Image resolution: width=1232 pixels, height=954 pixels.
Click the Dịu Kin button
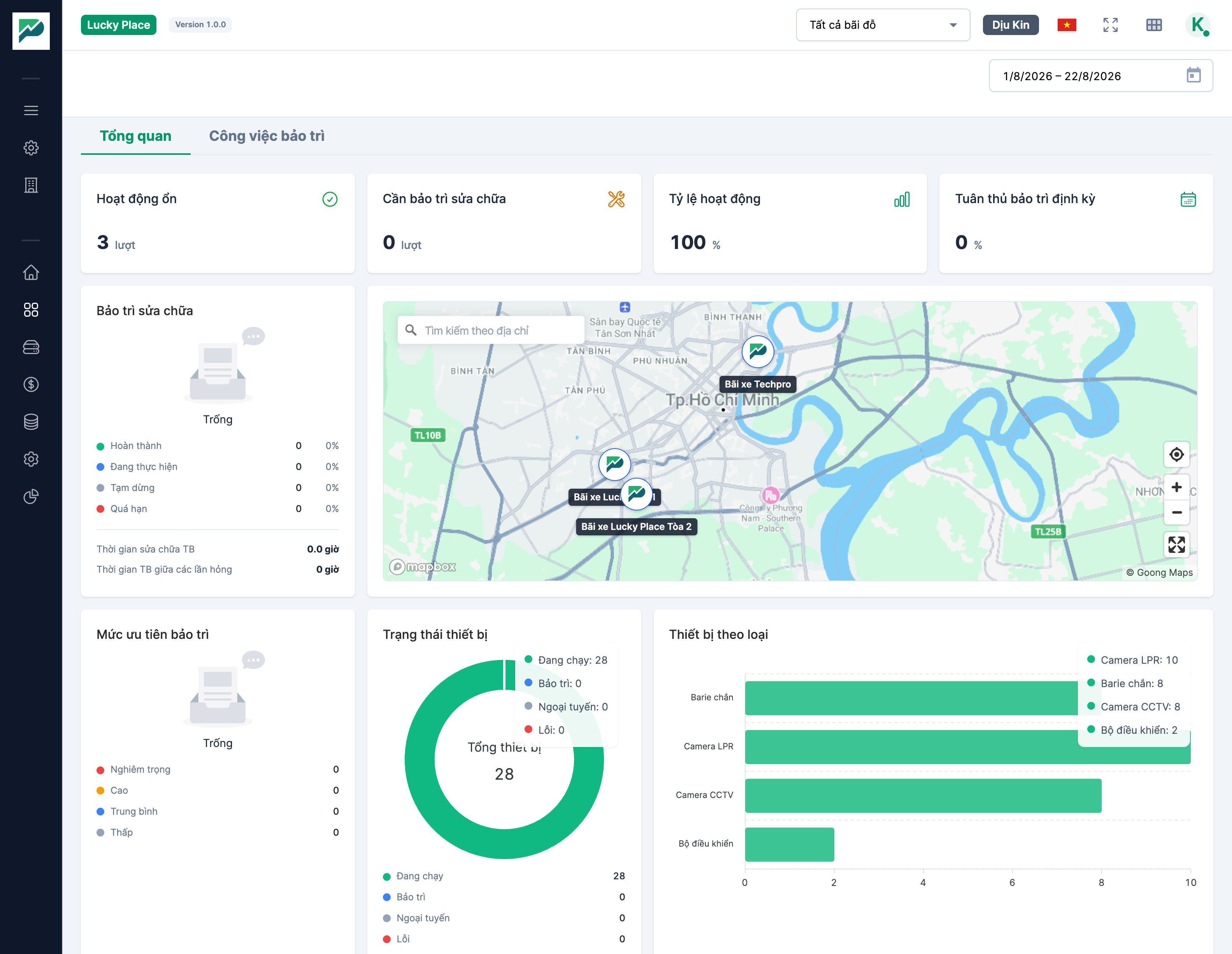point(1010,25)
